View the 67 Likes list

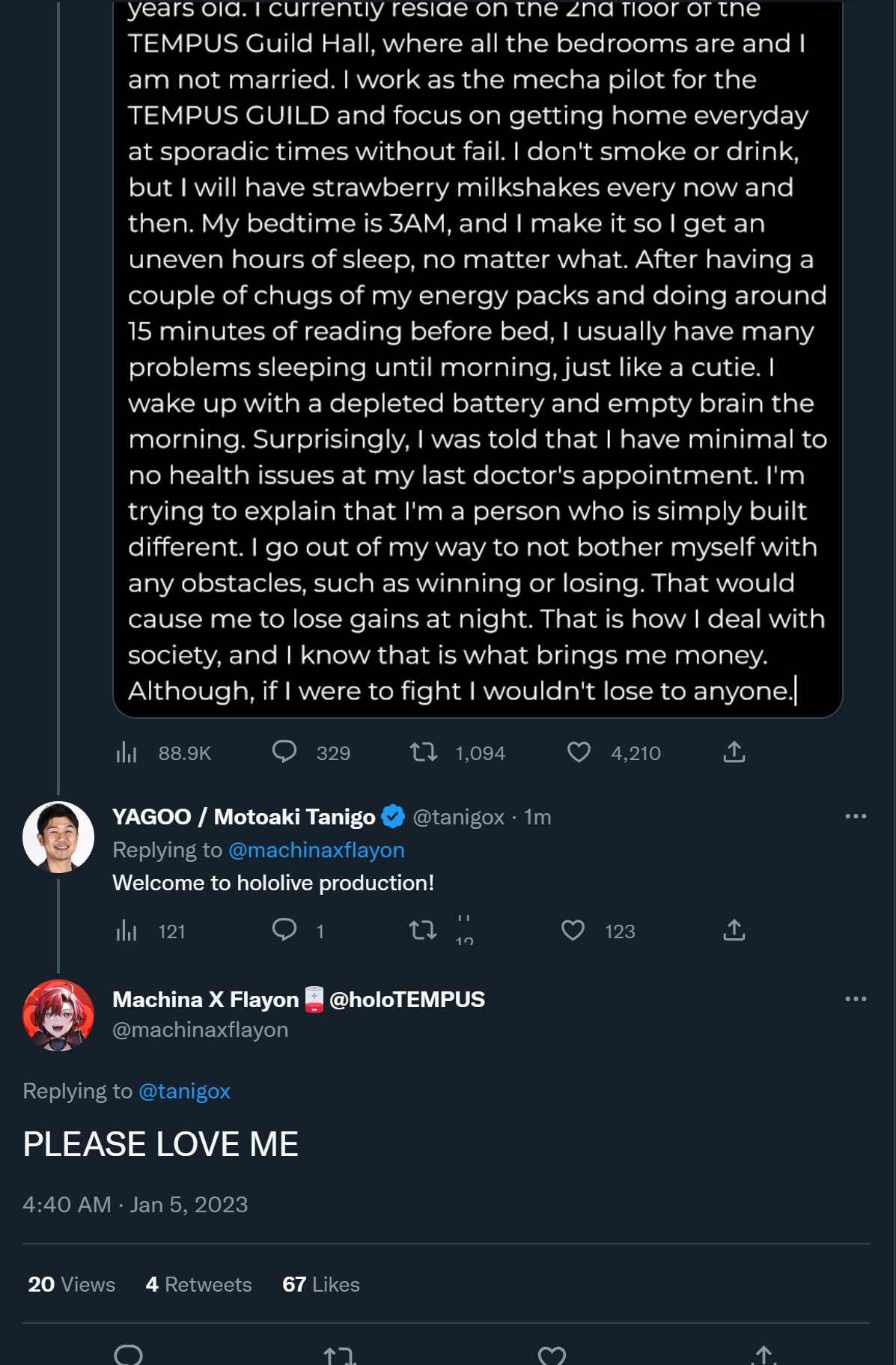(x=321, y=1284)
